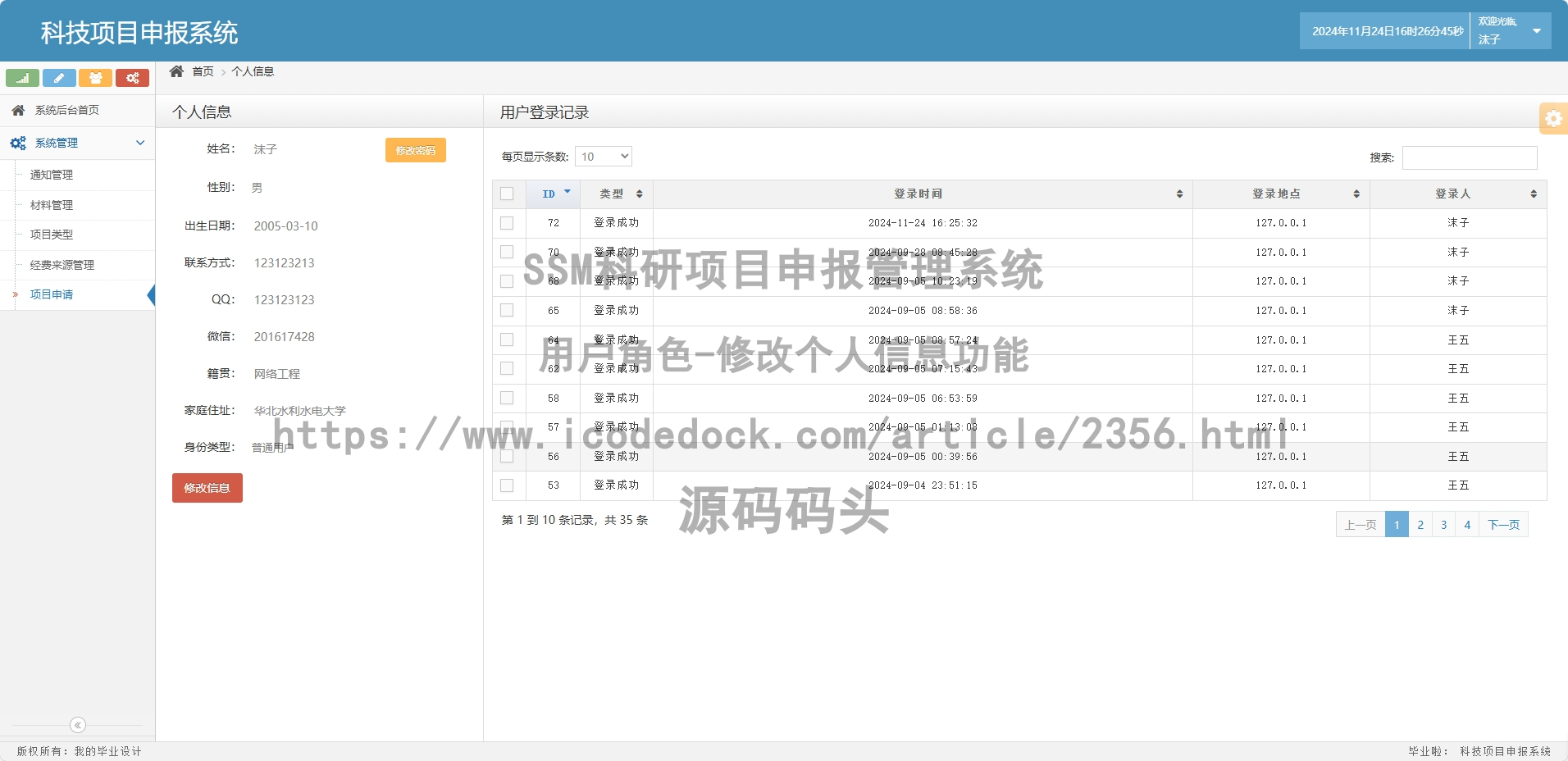Check the row with ID 53
This screenshot has height=761, width=1568.
tap(507, 485)
